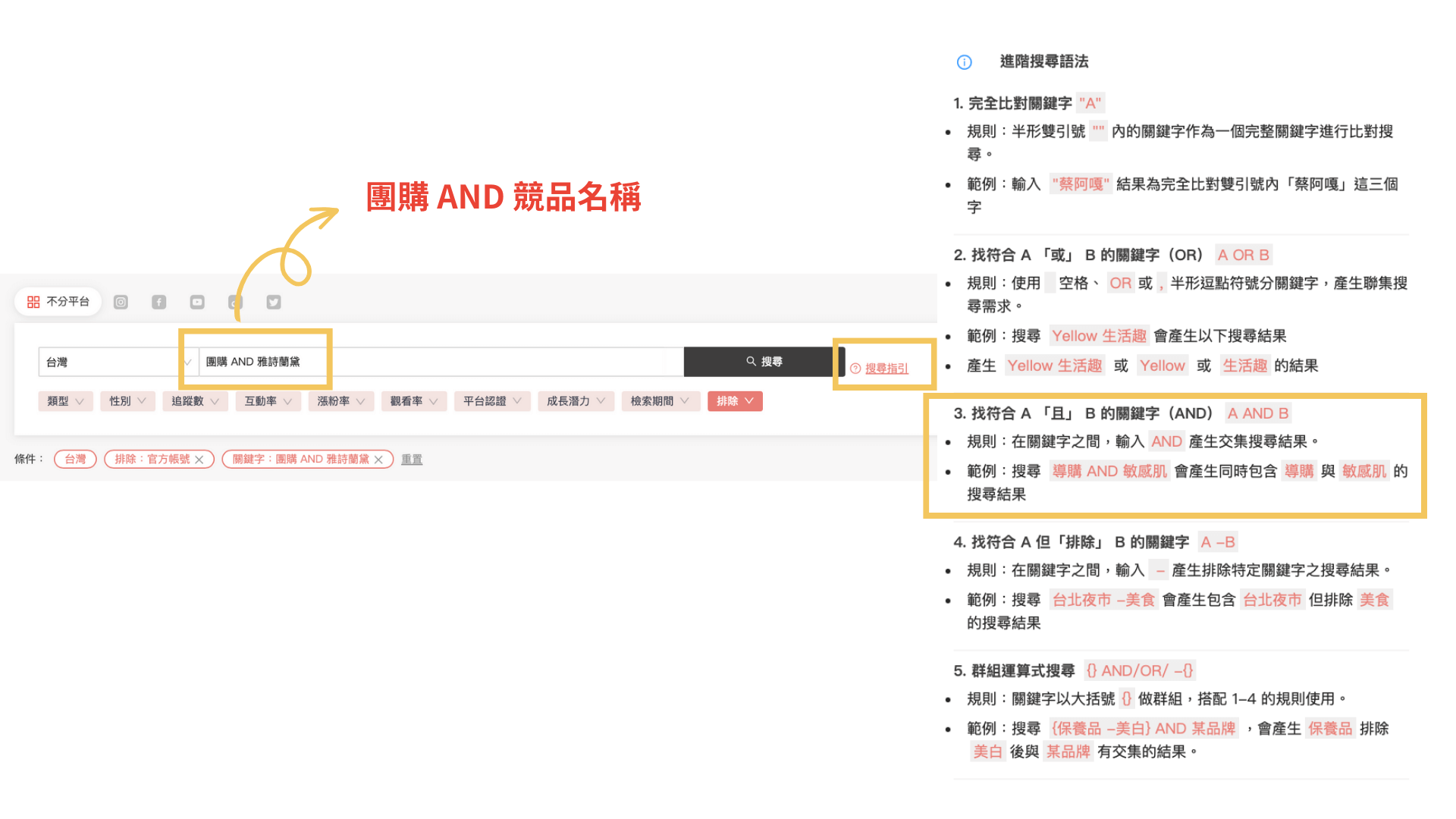
Task: Switch to the YouTube platform icon
Action: pyautogui.click(x=197, y=302)
